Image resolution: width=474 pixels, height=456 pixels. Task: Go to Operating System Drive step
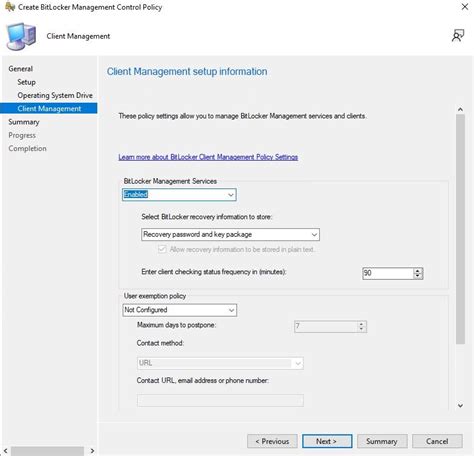55,95
